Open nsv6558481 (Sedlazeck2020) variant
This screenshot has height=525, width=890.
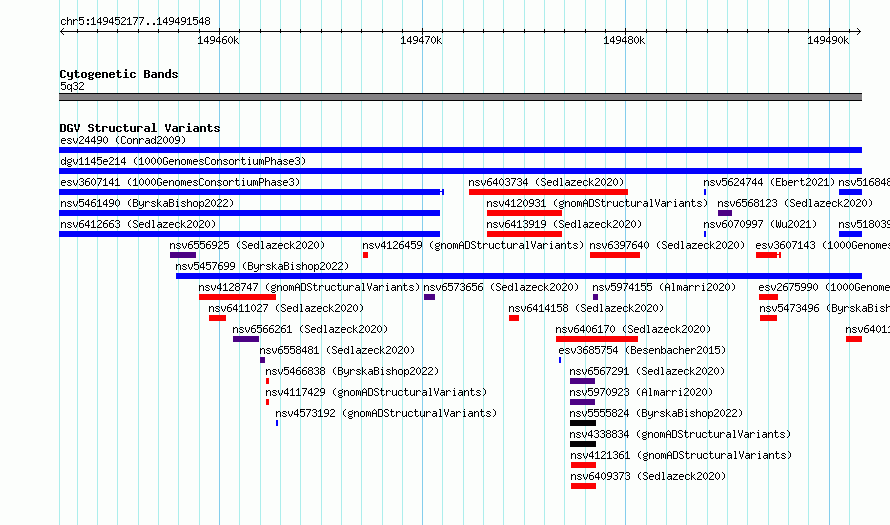[x=337, y=350]
